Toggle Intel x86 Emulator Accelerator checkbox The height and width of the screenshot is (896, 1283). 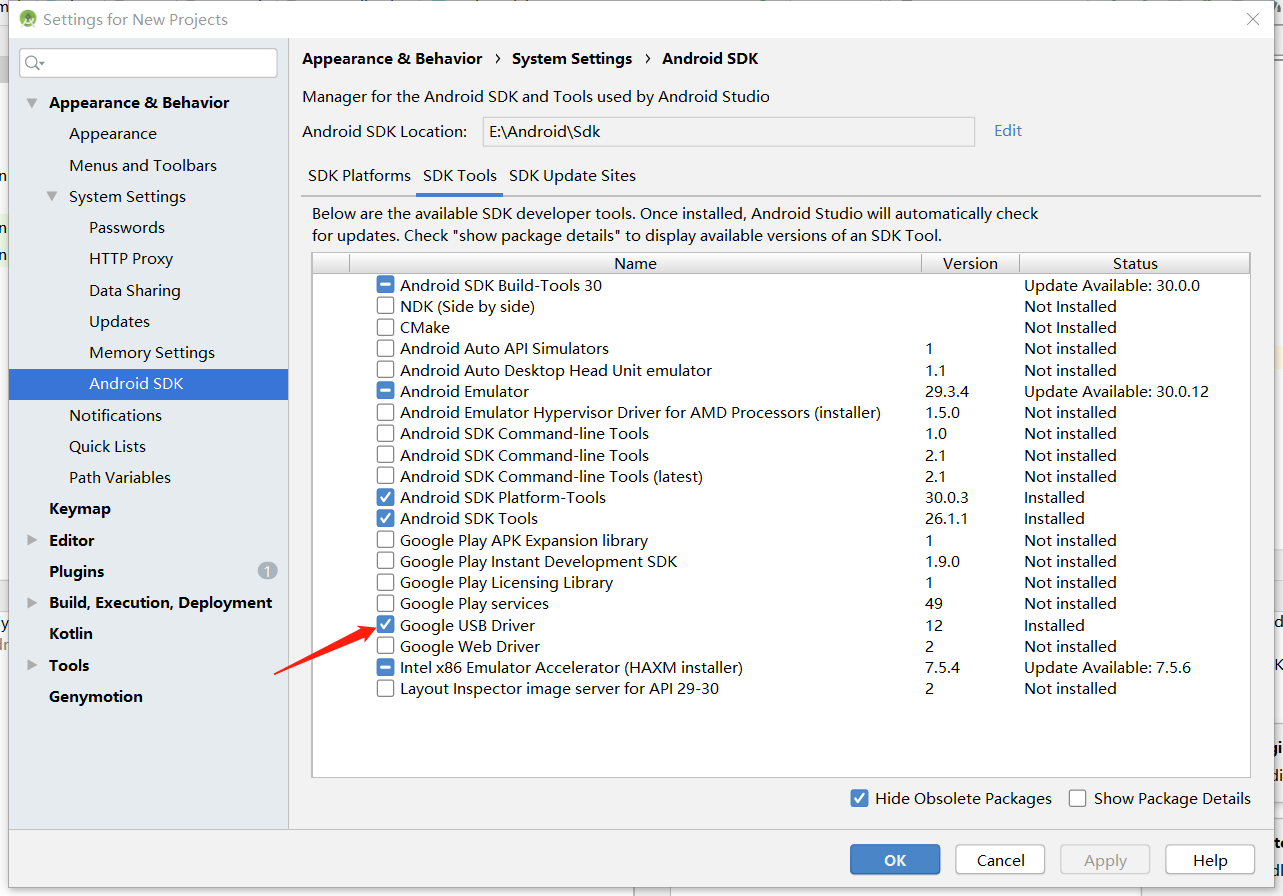point(385,667)
